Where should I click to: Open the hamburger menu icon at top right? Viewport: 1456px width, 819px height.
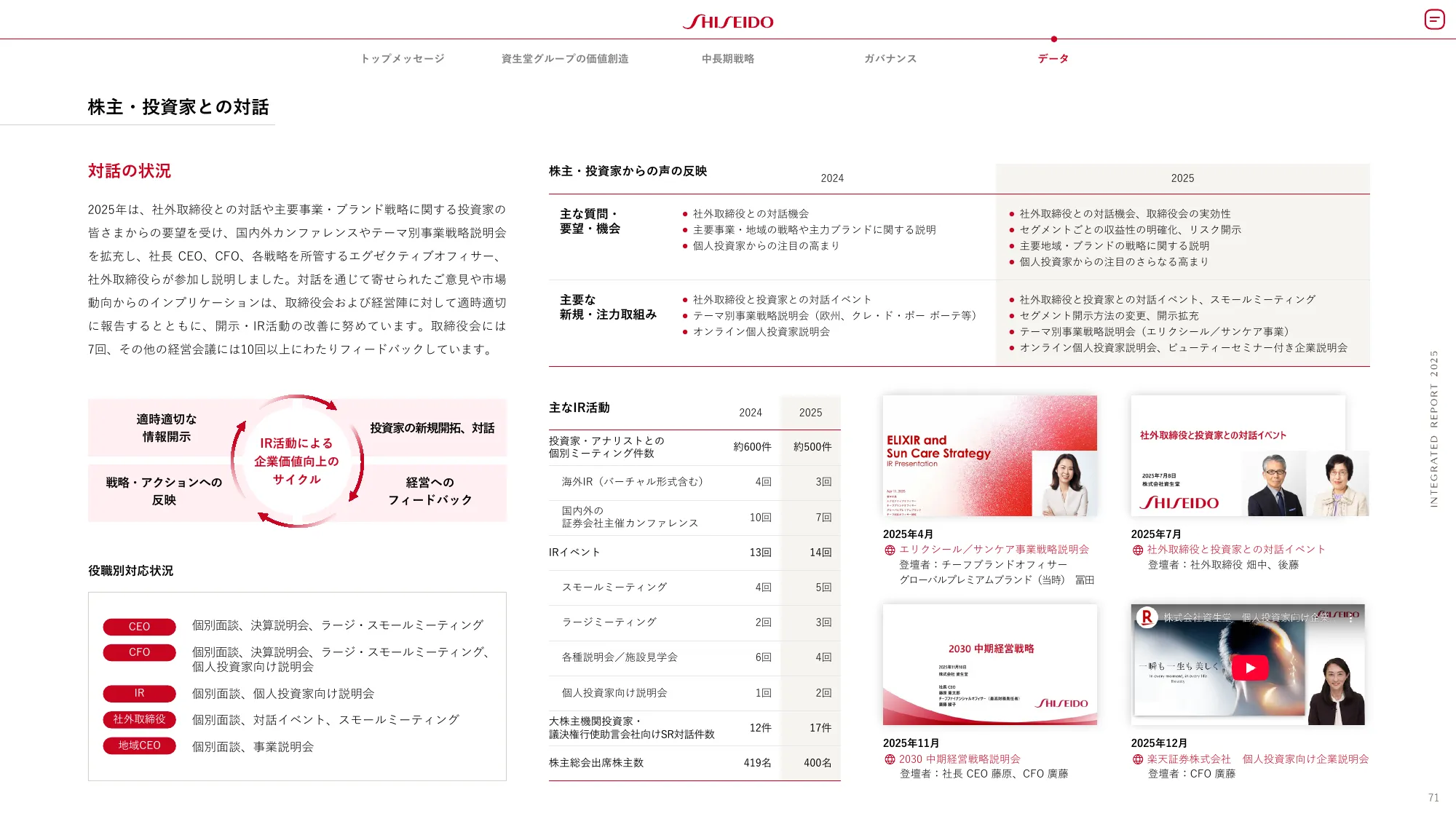(x=1434, y=19)
